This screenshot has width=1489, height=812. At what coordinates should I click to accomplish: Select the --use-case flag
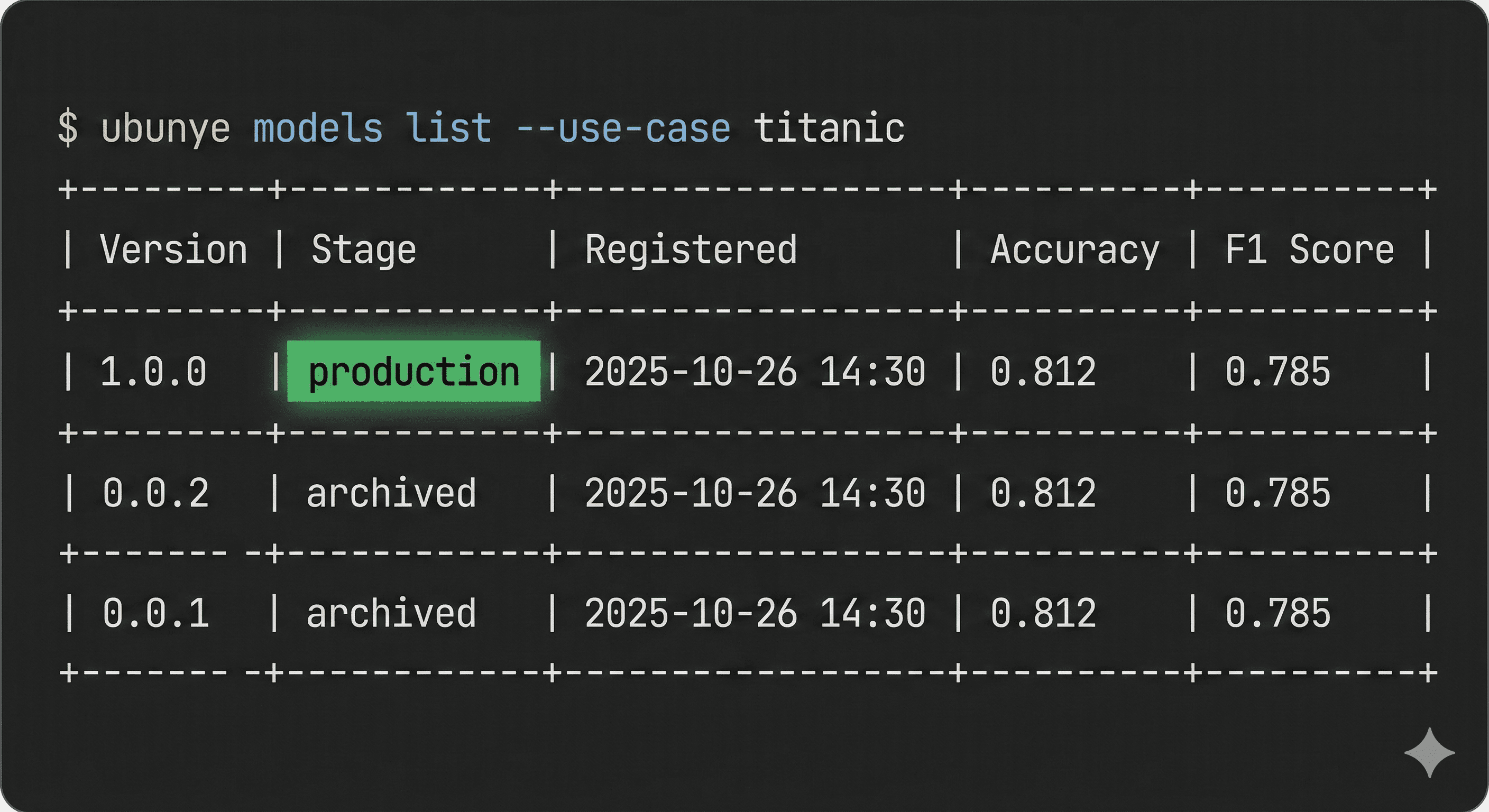click(623, 128)
